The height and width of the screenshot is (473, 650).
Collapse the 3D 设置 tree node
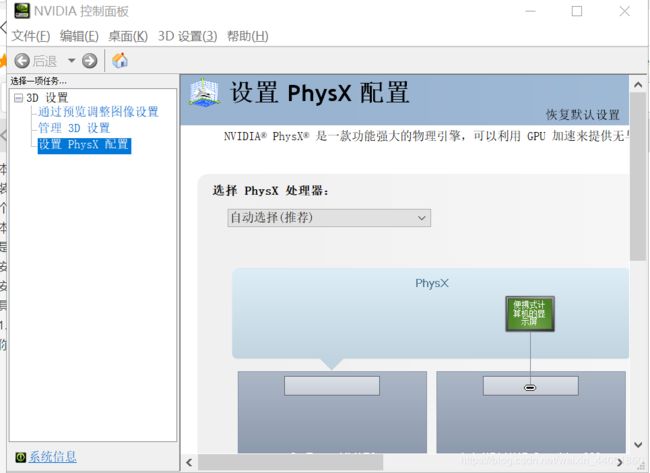(18, 98)
